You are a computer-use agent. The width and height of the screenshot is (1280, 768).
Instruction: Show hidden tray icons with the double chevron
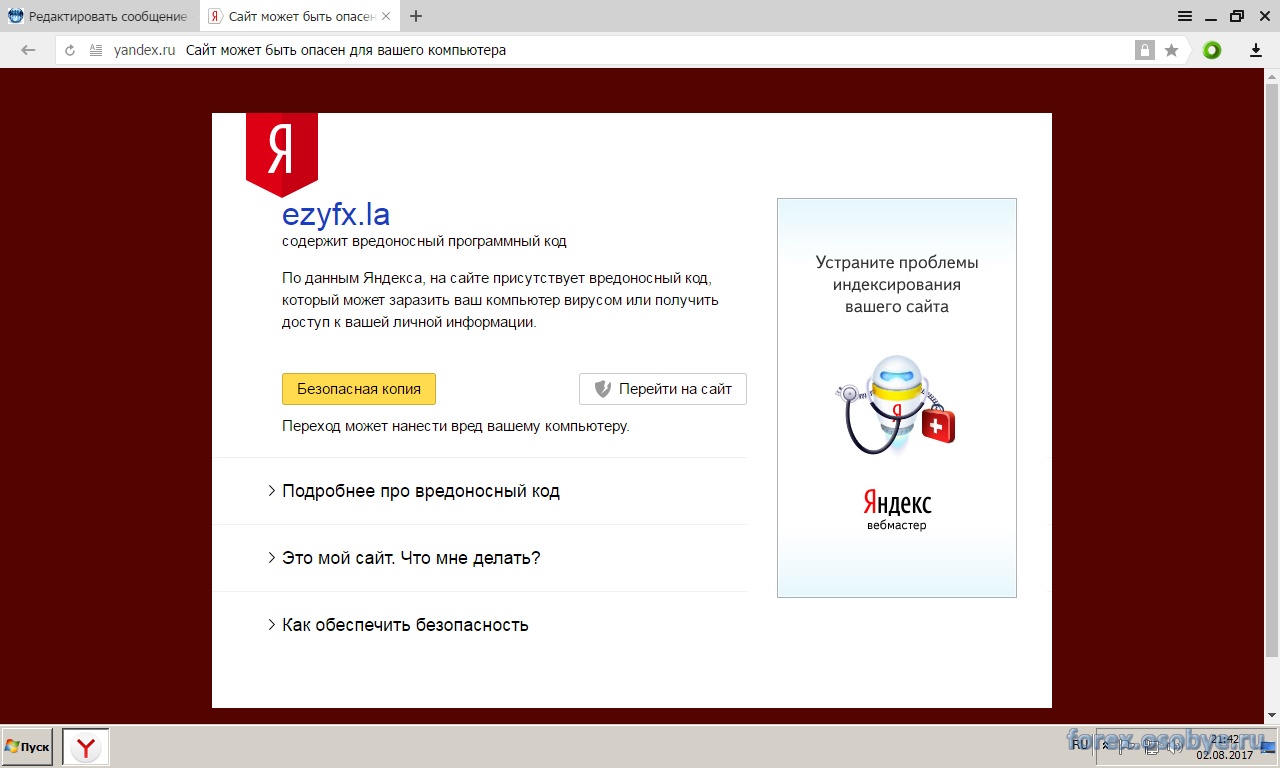(x=1105, y=745)
